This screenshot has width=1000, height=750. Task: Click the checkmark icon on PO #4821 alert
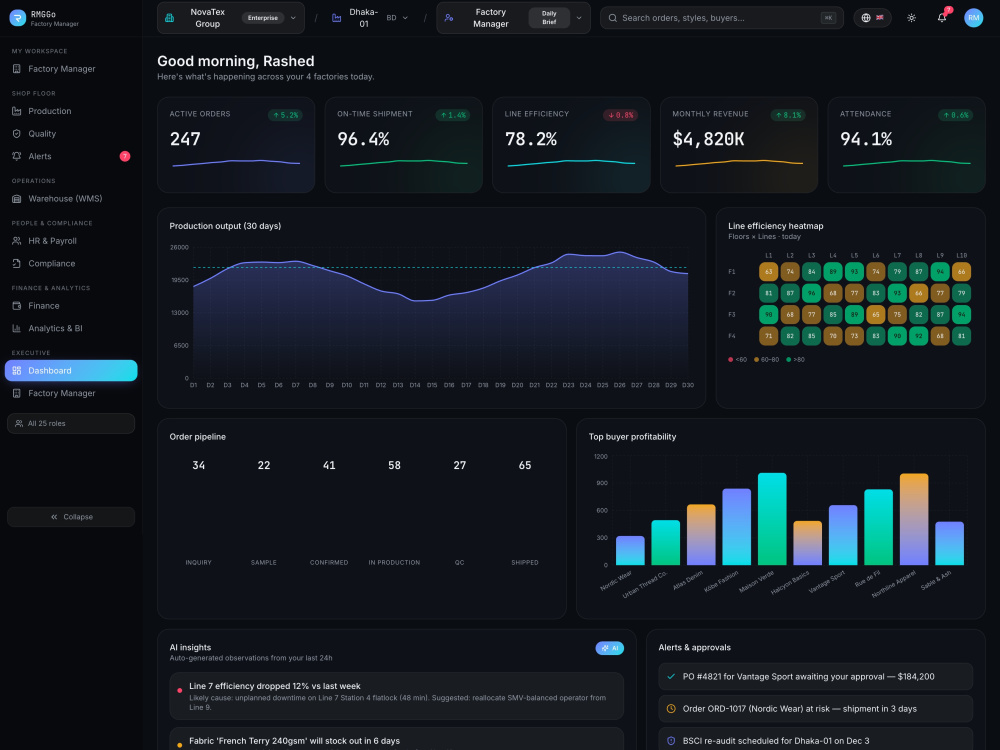point(671,677)
